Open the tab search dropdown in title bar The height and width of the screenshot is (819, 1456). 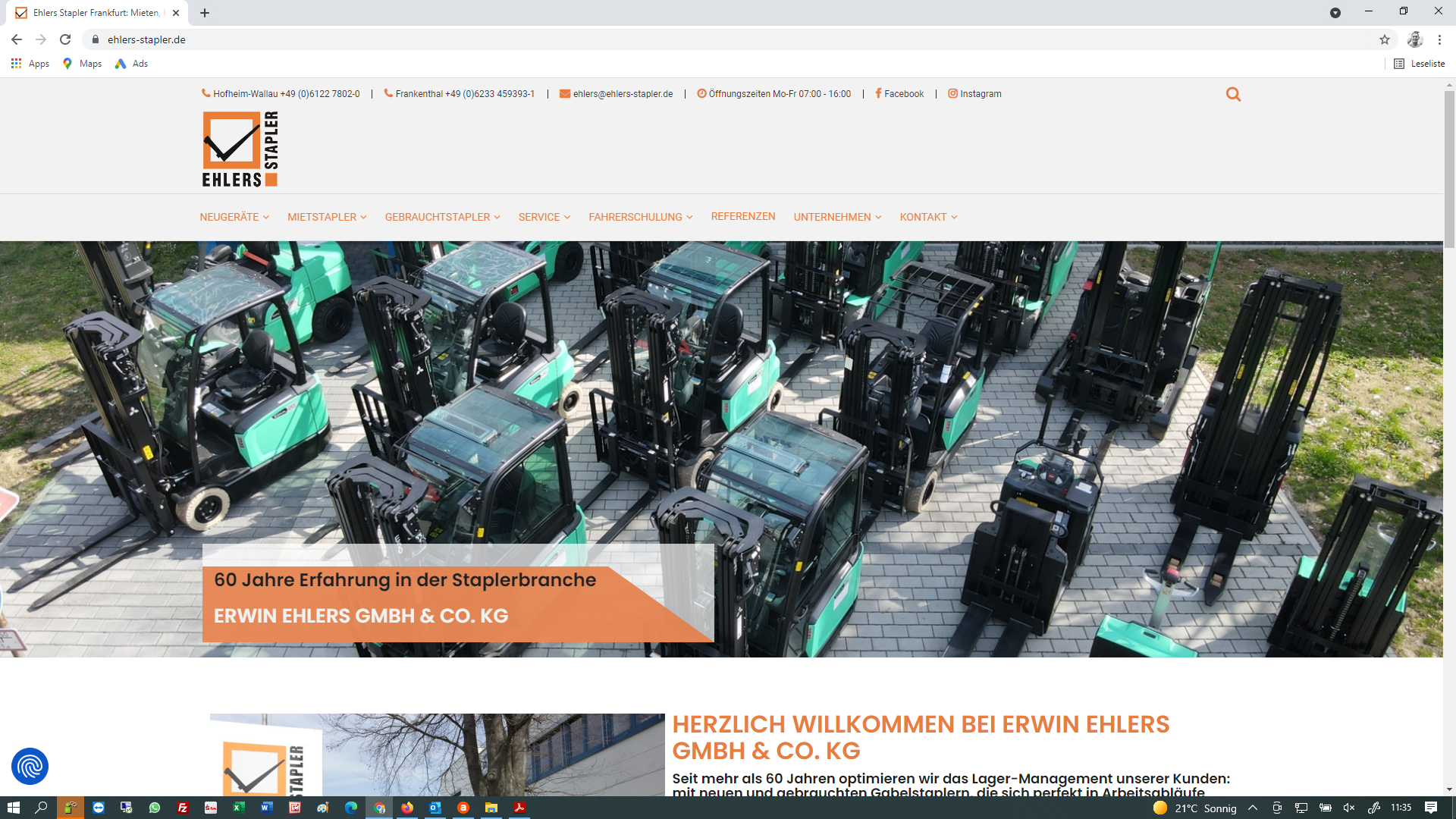(1335, 13)
